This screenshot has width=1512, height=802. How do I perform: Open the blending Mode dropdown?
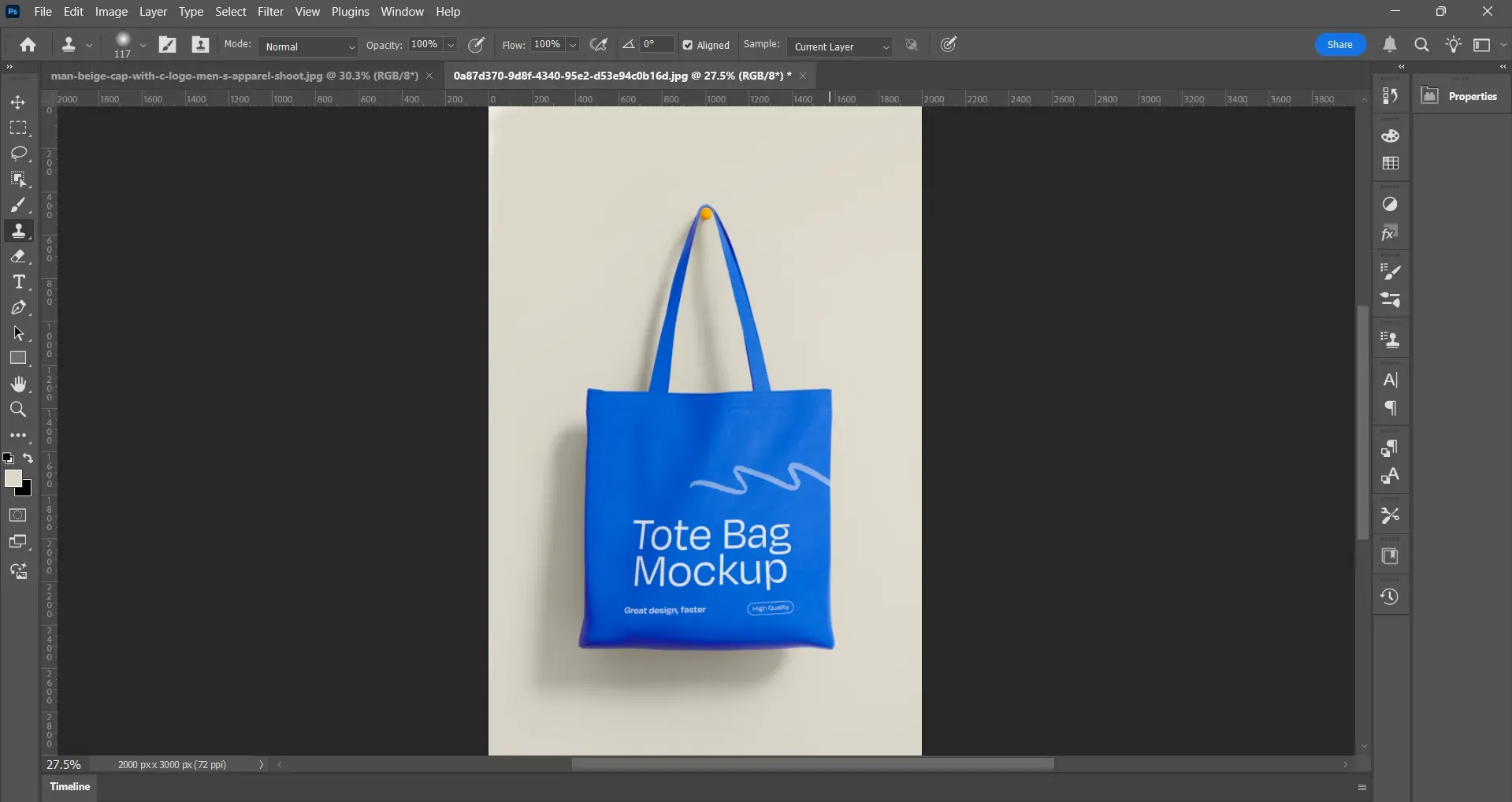(x=307, y=46)
